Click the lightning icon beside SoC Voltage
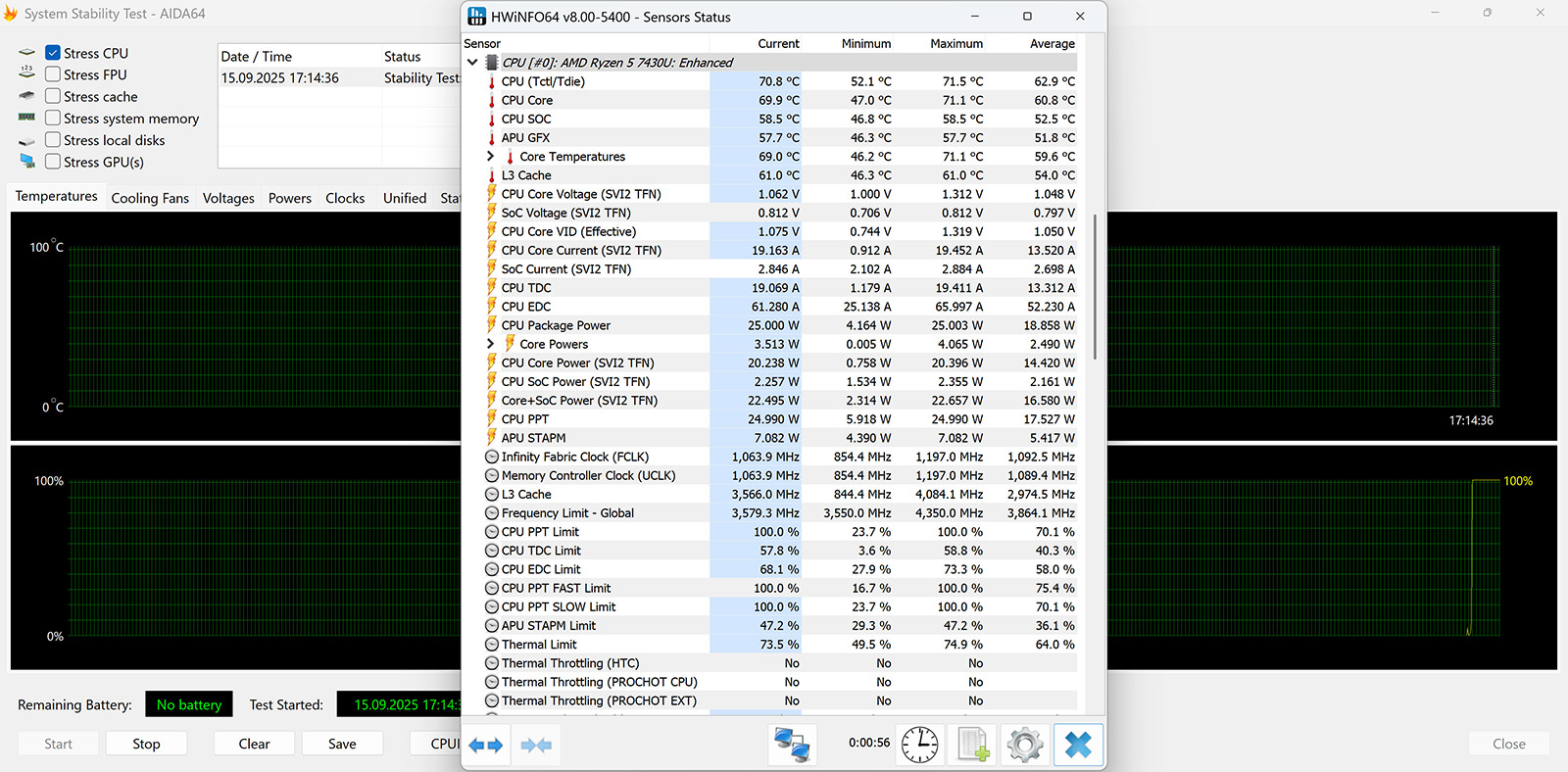The image size is (1568, 772). coord(492,213)
